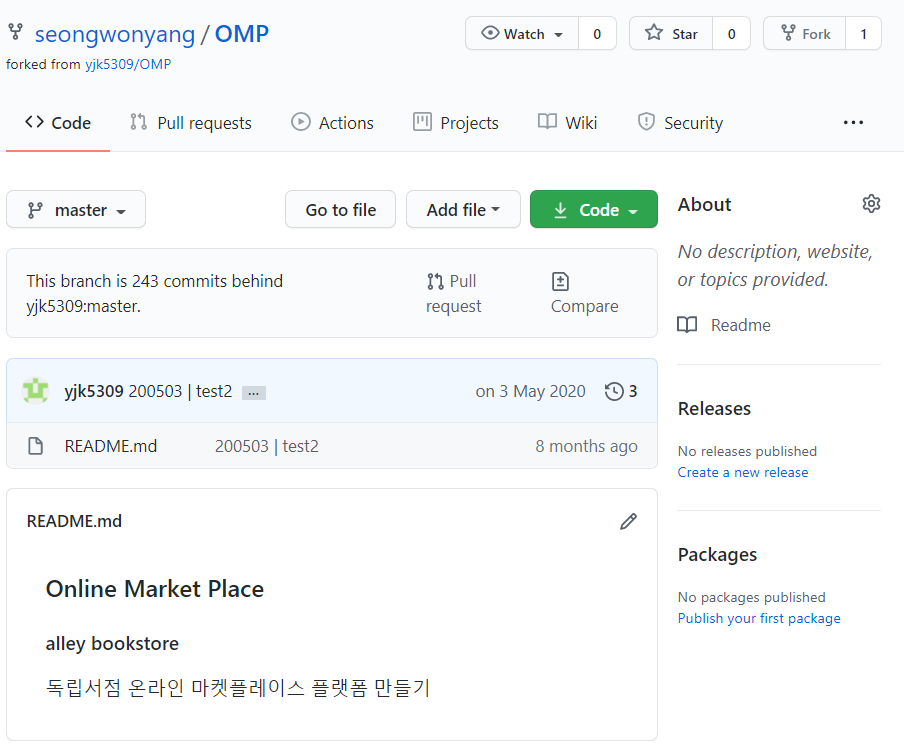View the watchers count 0
This screenshot has width=904, height=748.
(x=597, y=34)
